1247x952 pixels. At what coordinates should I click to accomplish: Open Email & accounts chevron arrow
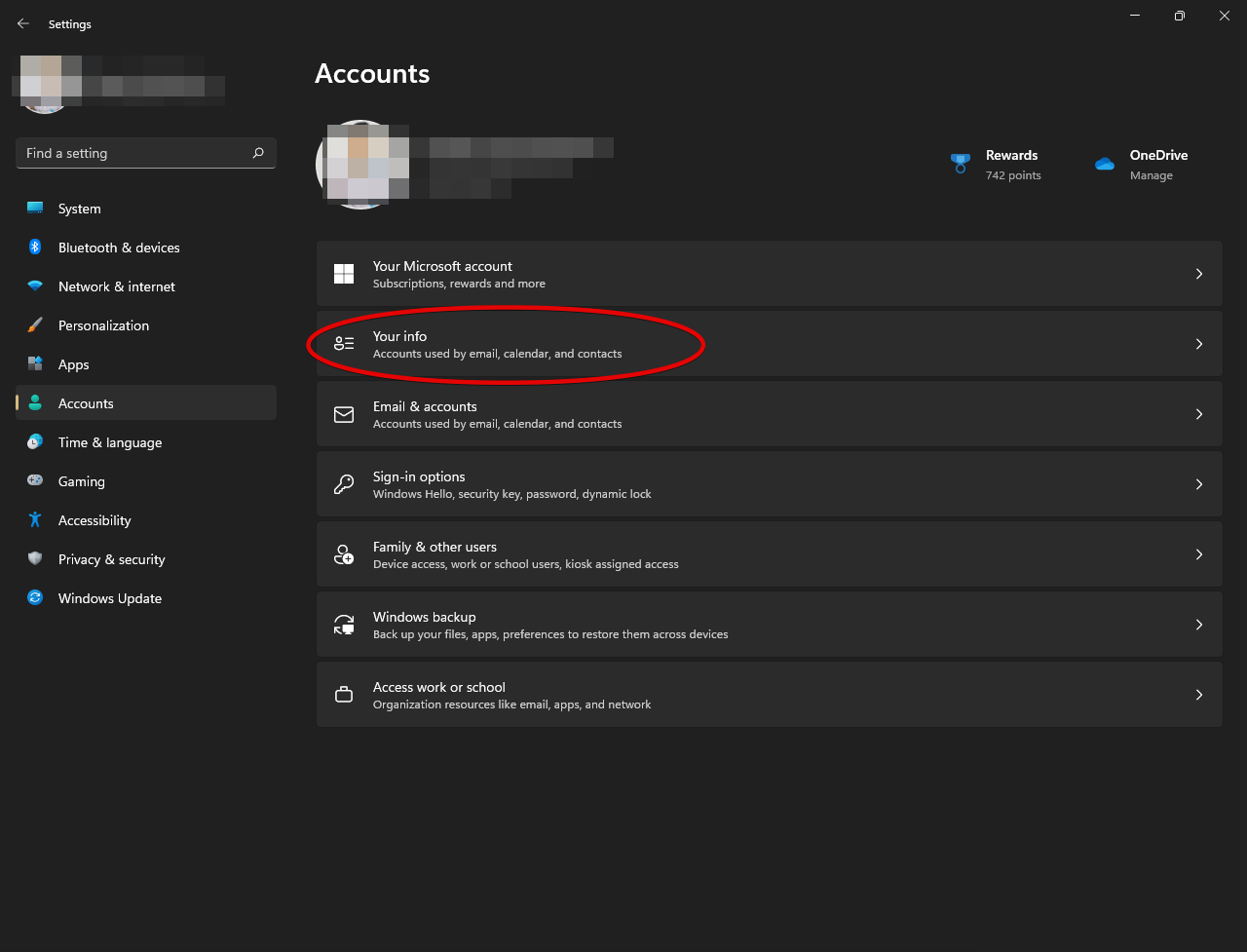1199,414
